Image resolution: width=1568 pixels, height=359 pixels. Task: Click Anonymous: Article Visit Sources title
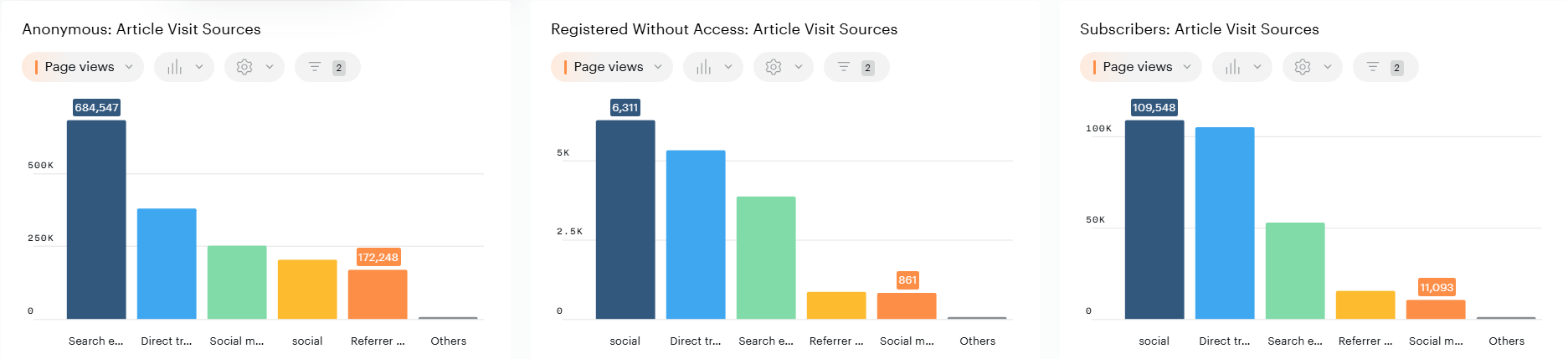pyautogui.click(x=141, y=29)
